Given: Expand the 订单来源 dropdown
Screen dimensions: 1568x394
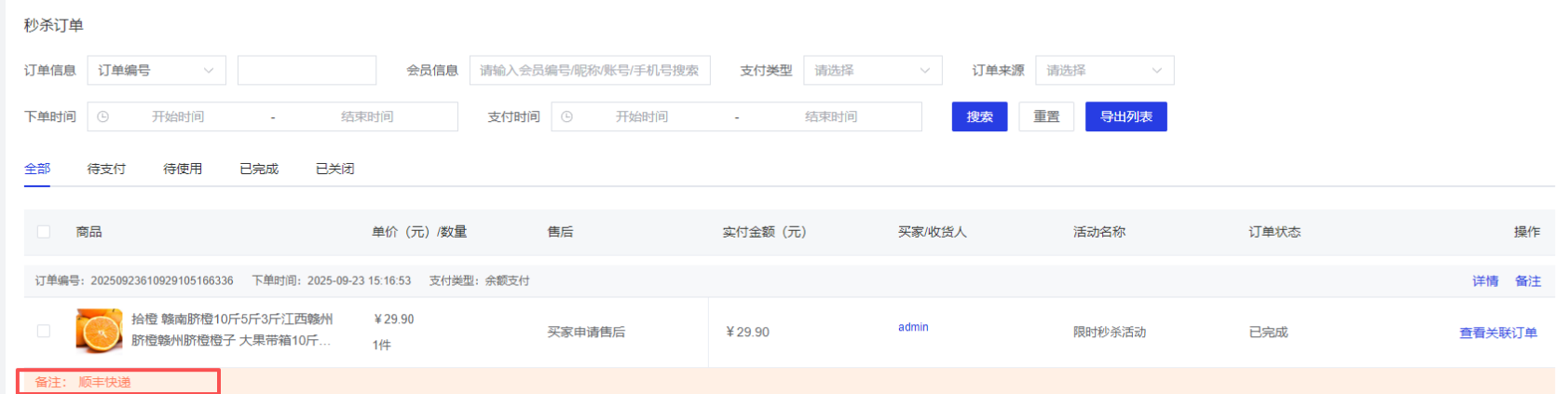Looking at the screenshot, I should (x=1104, y=71).
